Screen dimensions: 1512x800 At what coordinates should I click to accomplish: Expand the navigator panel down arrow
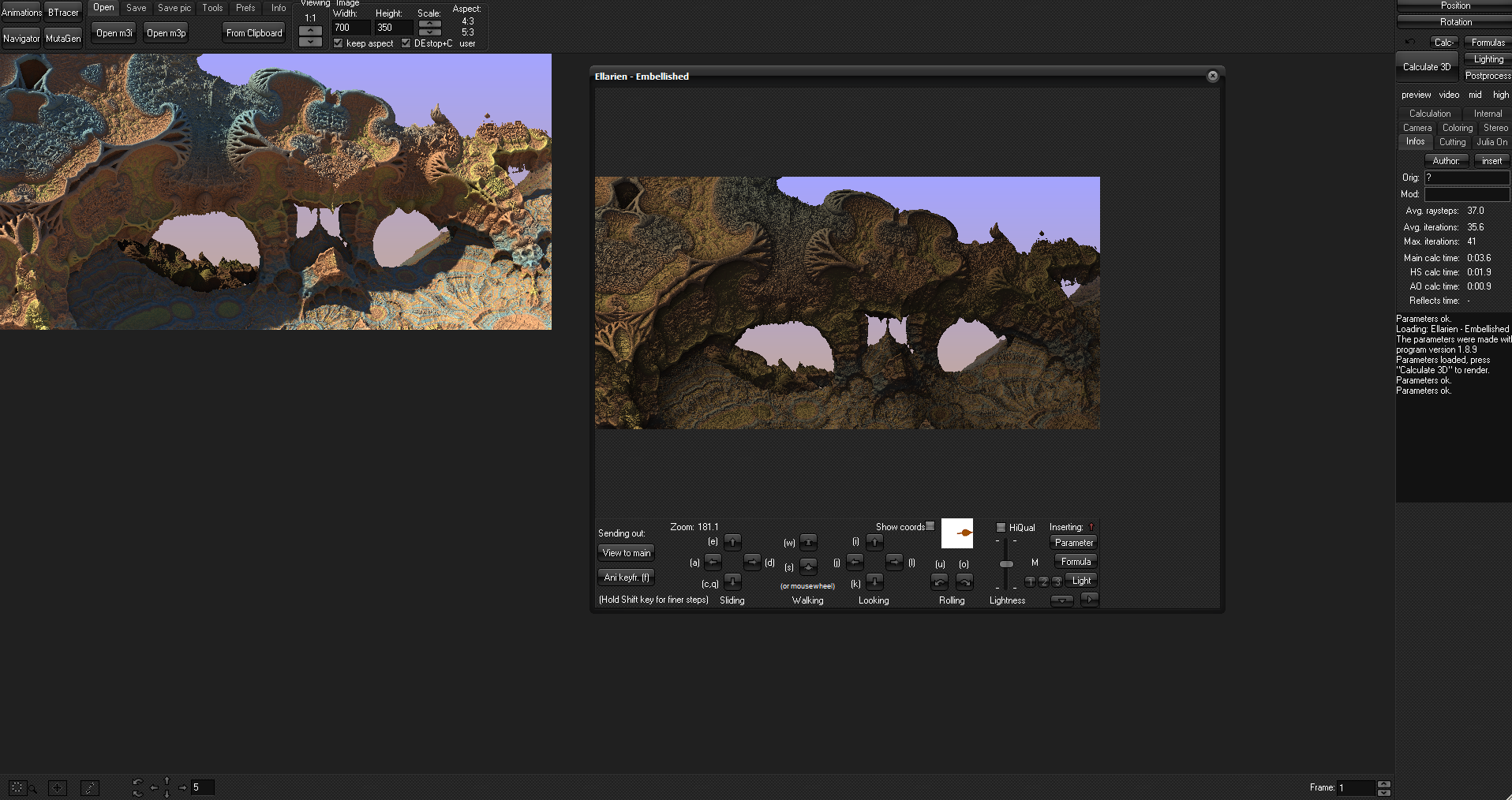tap(1061, 600)
